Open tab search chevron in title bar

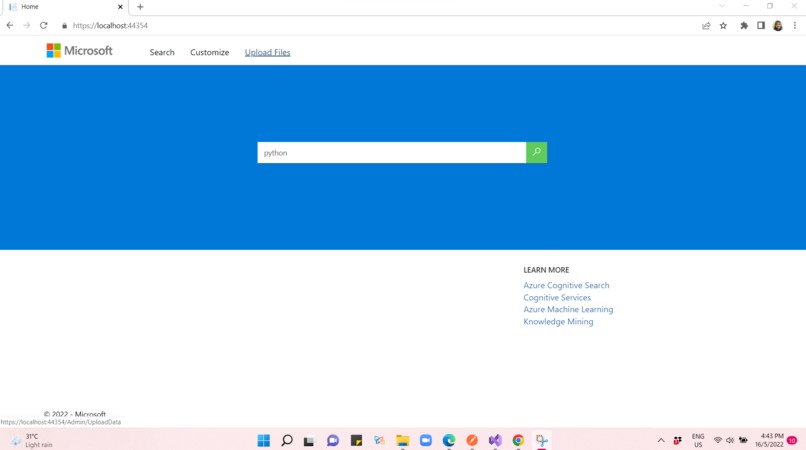tap(722, 6)
